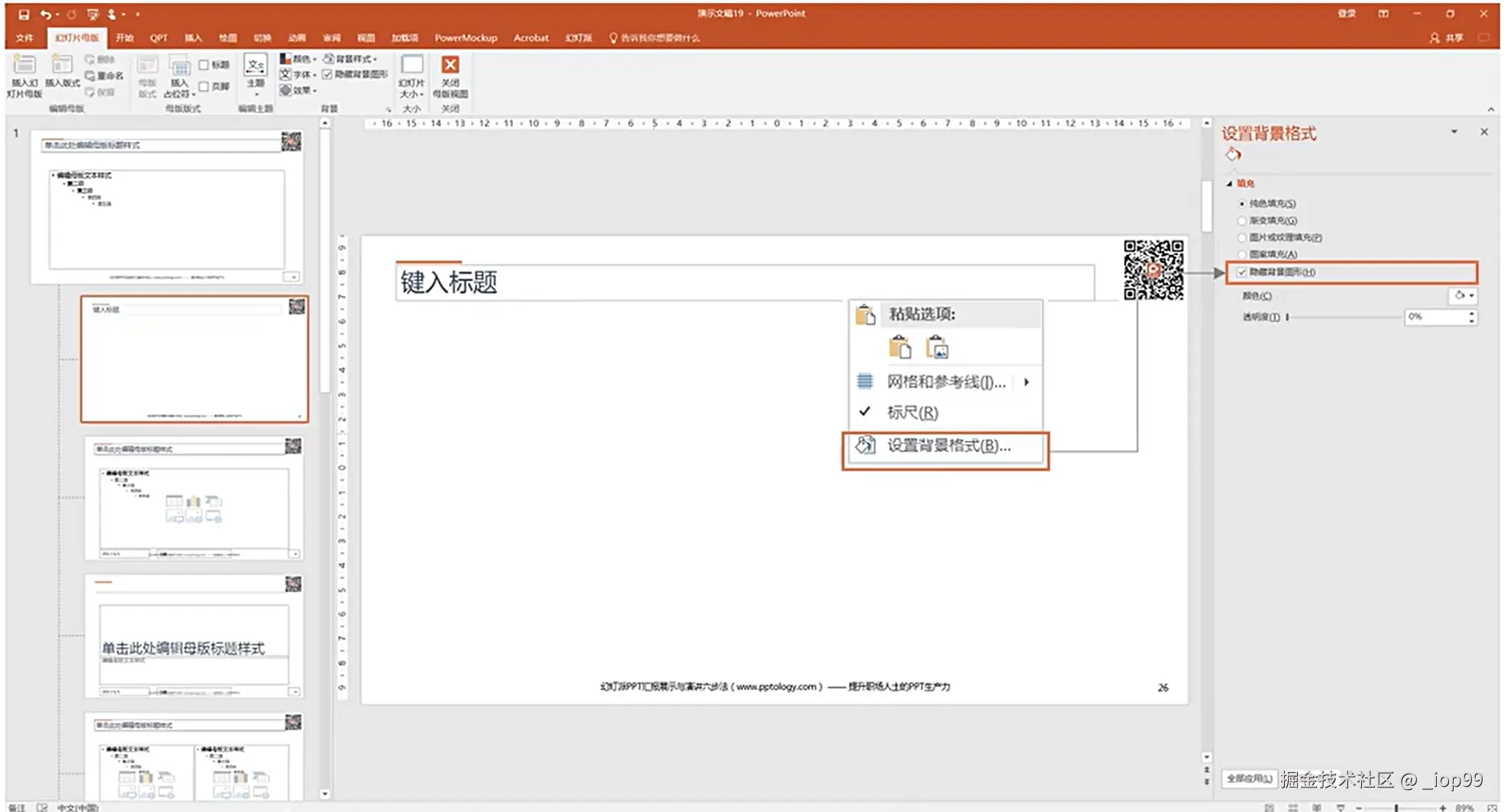Click the start slideshow icon in quick access toolbar
Viewport: 1504px width, 812px height.
[93, 14]
